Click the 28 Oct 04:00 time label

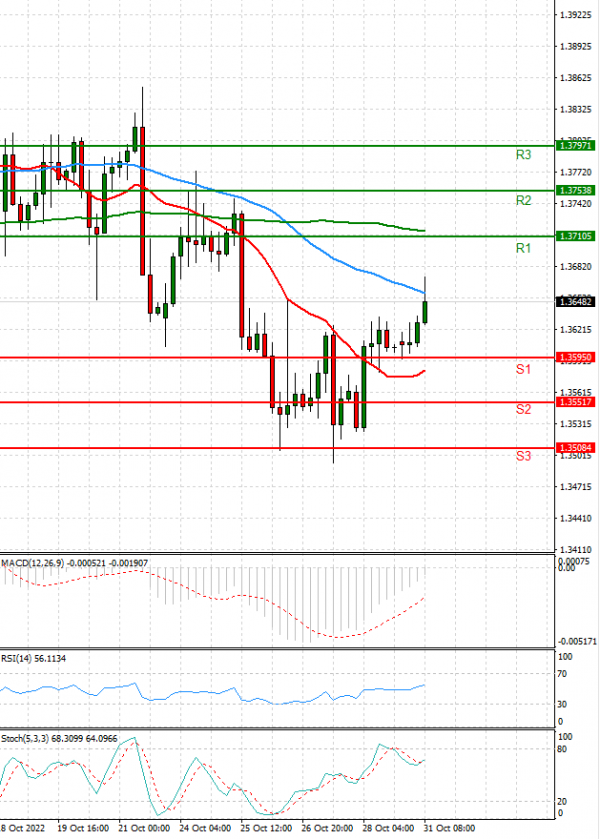(x=388, y=828)
